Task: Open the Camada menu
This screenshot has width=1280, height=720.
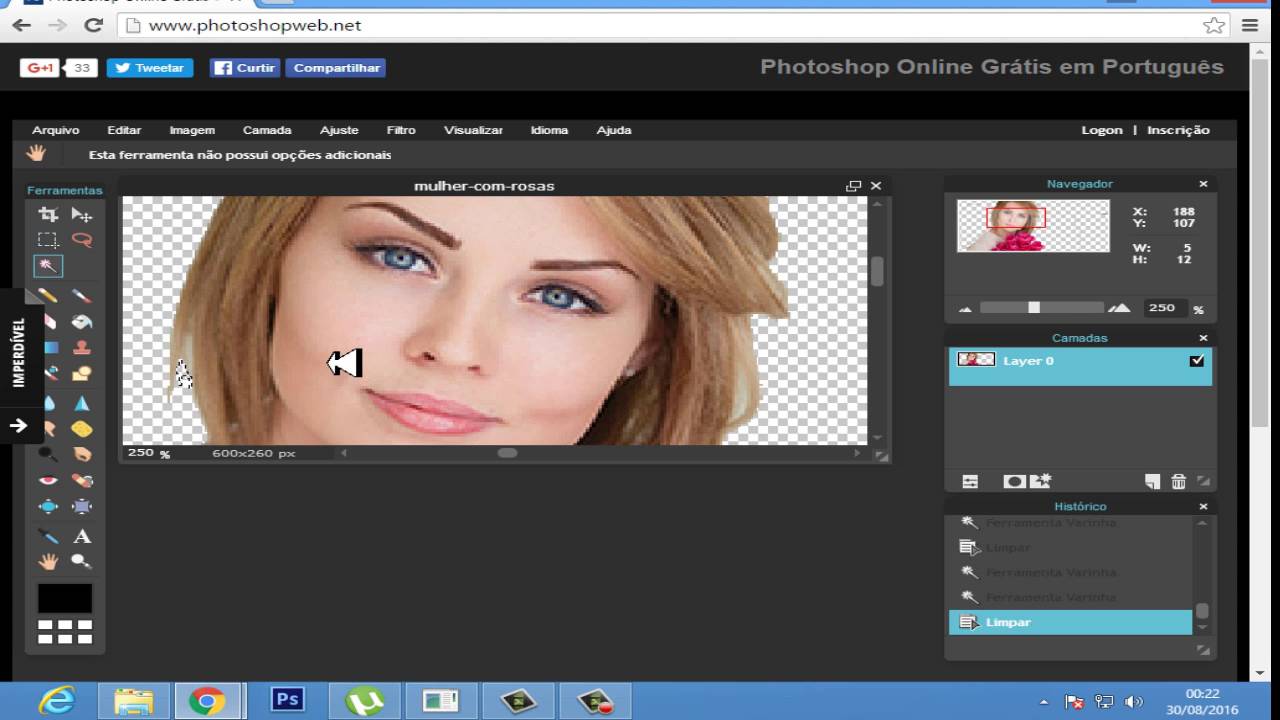Action: click(267, 130)
